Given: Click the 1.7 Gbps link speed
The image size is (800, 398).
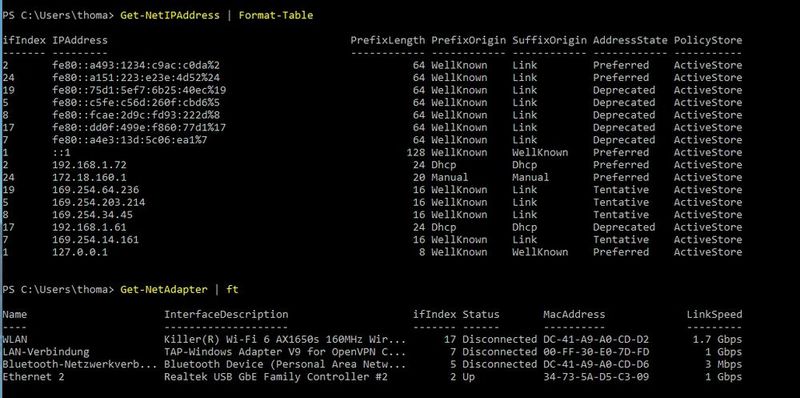Looking at the screenshot, I should [717, 339].
